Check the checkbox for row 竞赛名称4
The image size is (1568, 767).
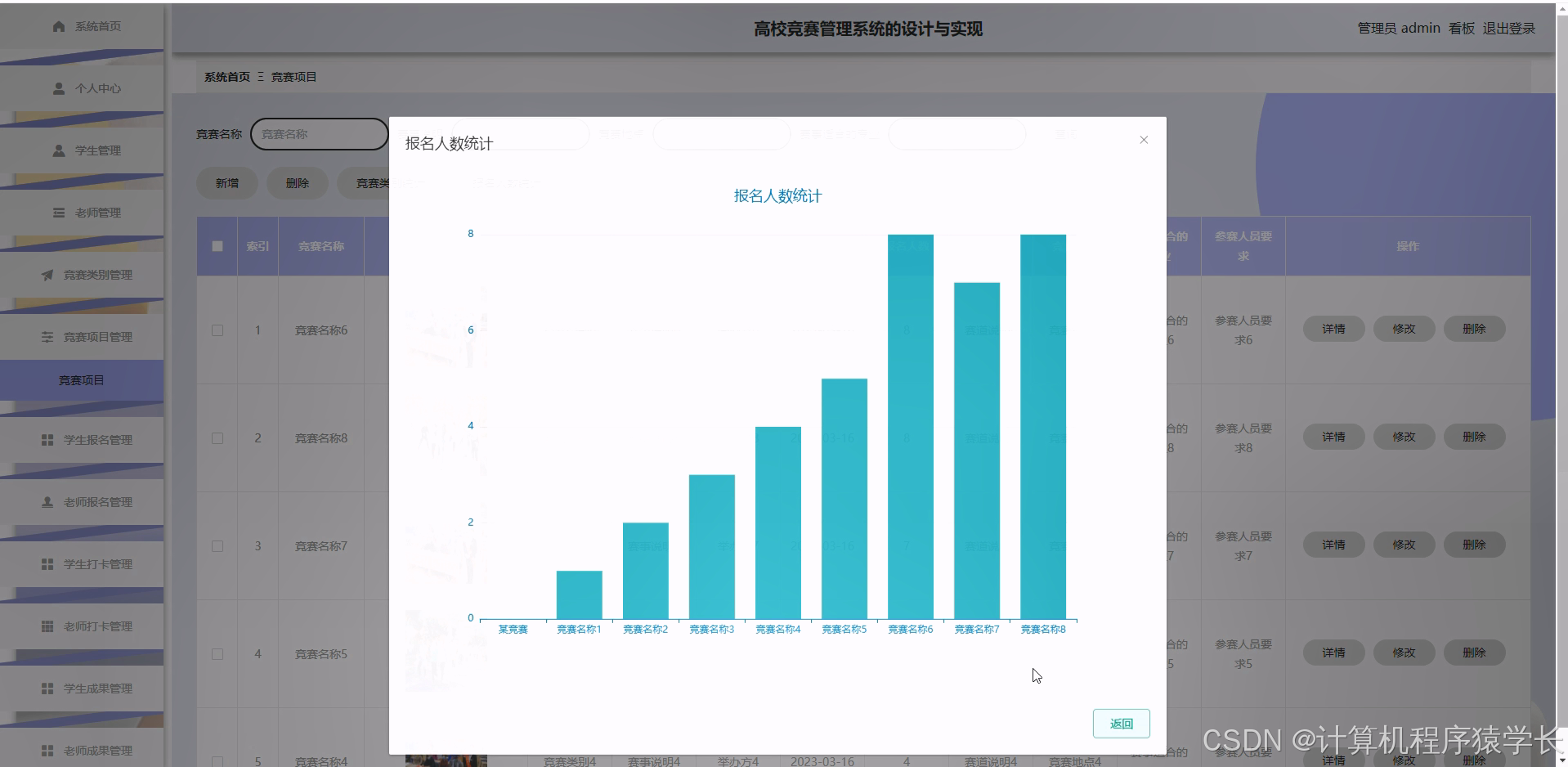[x=217, y=761]
